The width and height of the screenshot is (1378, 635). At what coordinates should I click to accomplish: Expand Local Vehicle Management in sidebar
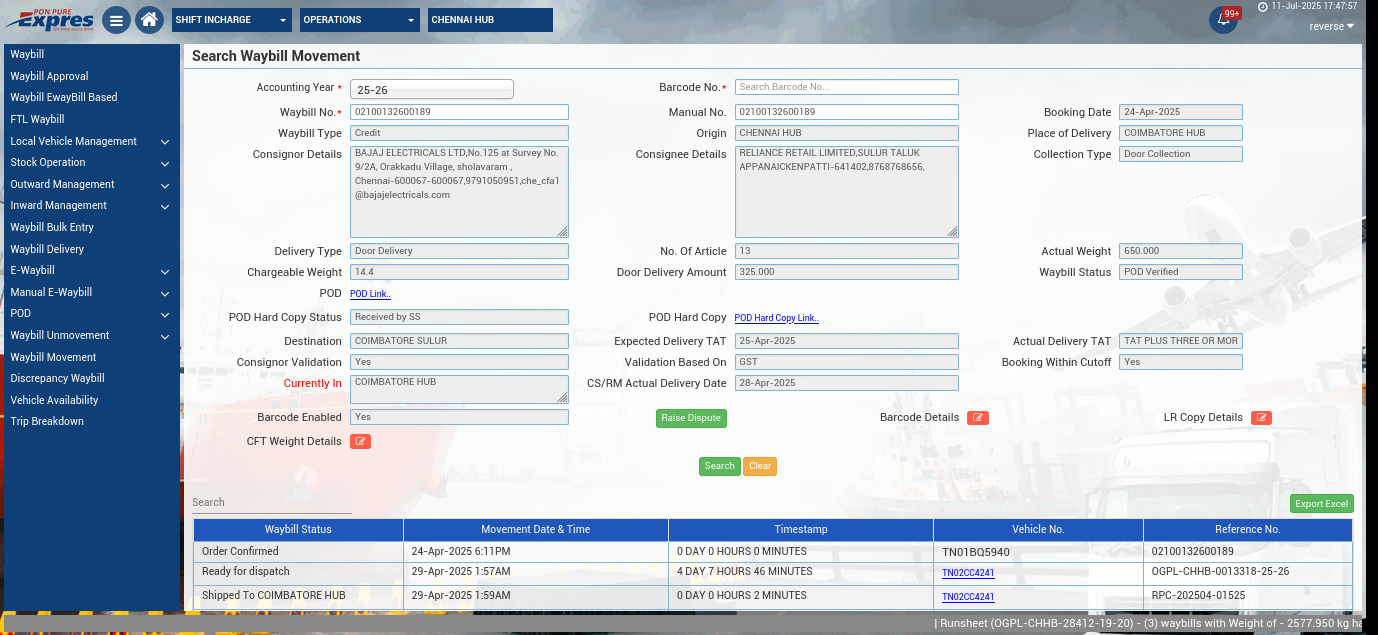click(x=90, y=141)
